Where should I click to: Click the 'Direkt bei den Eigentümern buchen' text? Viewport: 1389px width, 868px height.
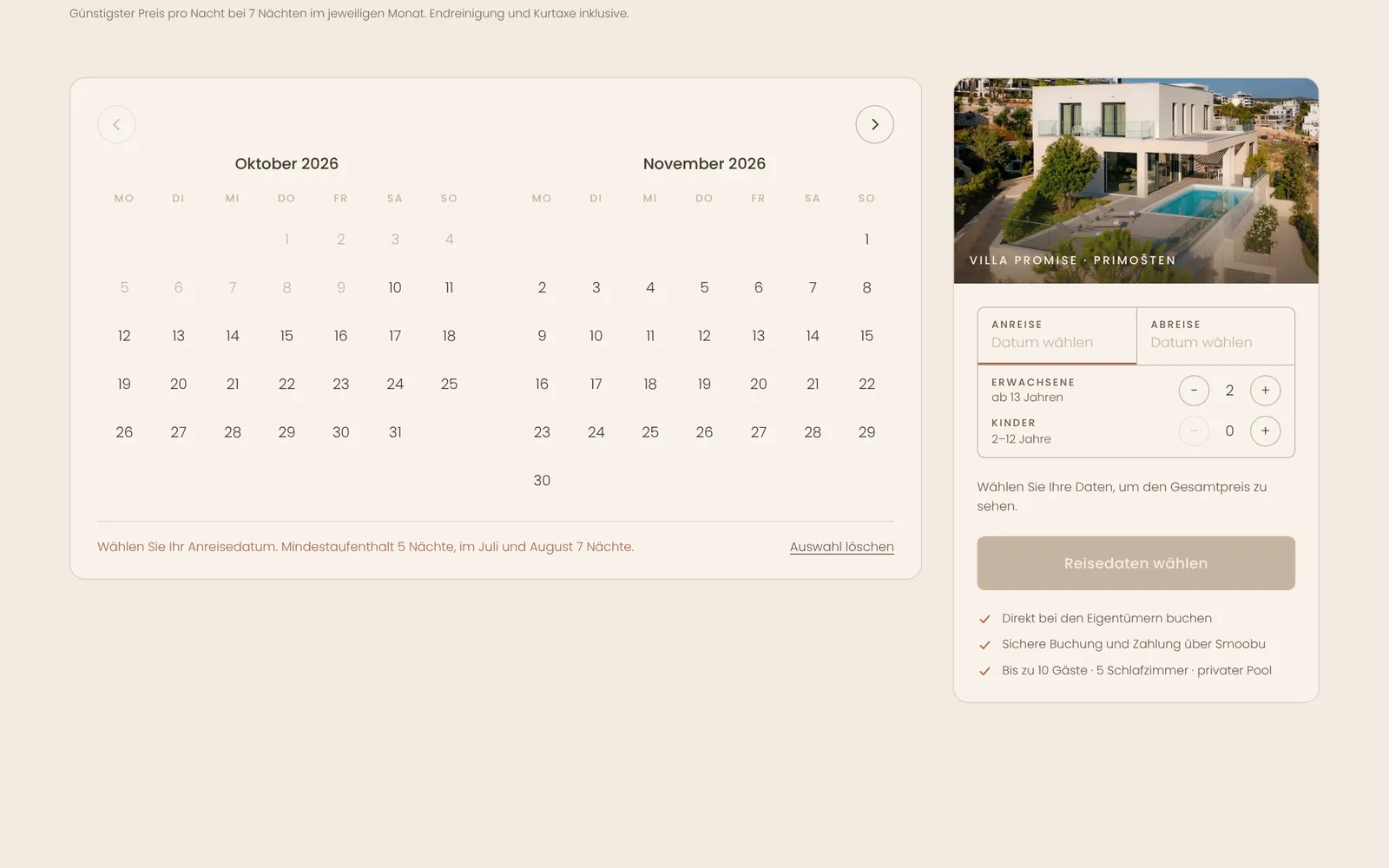pyautogui.click(x=1107, y=618)
